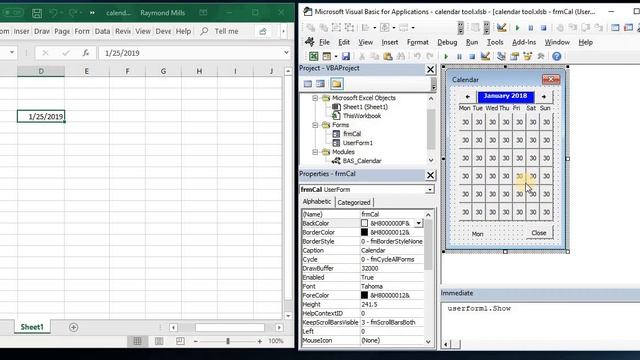Expand the Excel formula bar chevron

coord(286,53)
